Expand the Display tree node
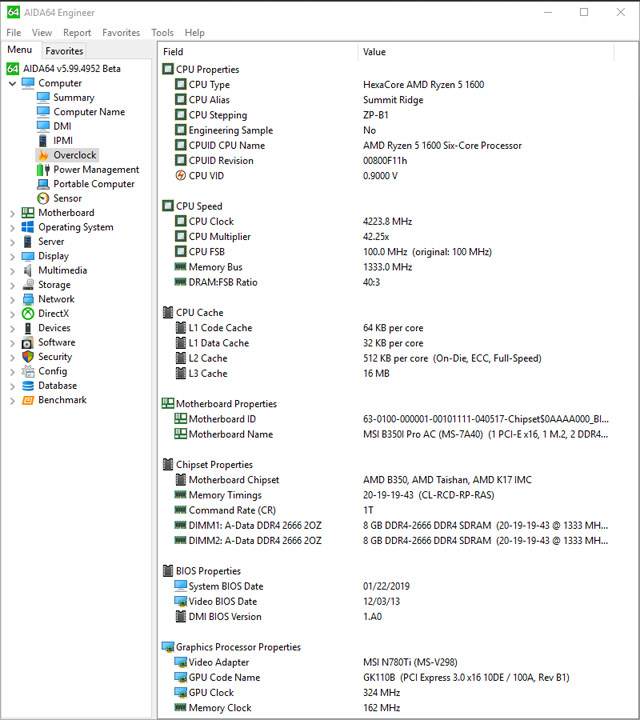This screenshot has width=640, height=720. click(12, 256)
